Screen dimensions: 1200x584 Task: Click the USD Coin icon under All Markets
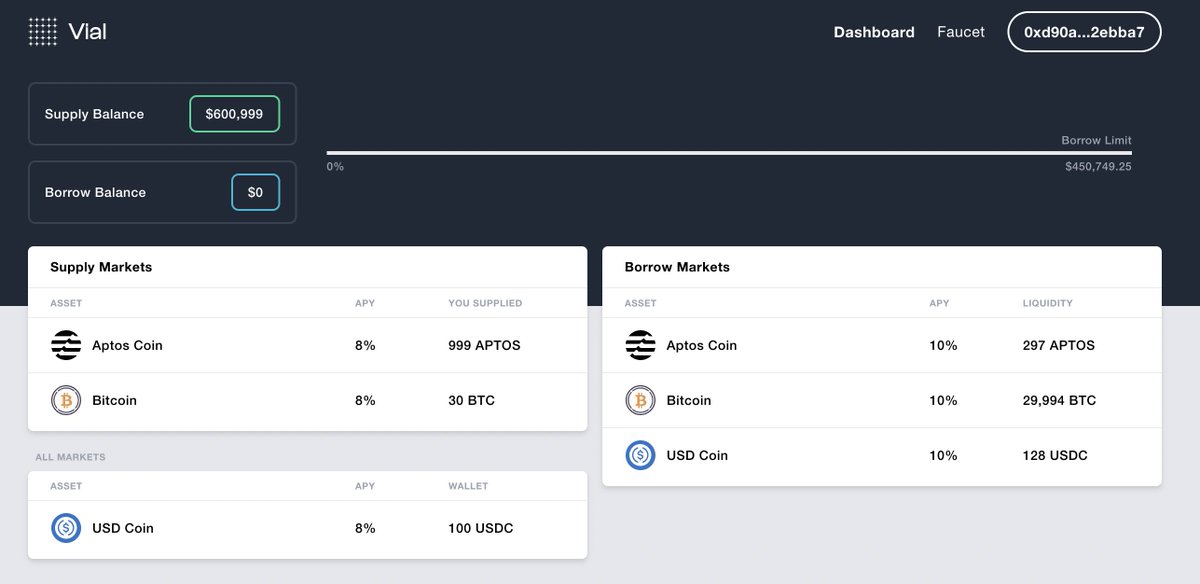[x=65, y=528]
